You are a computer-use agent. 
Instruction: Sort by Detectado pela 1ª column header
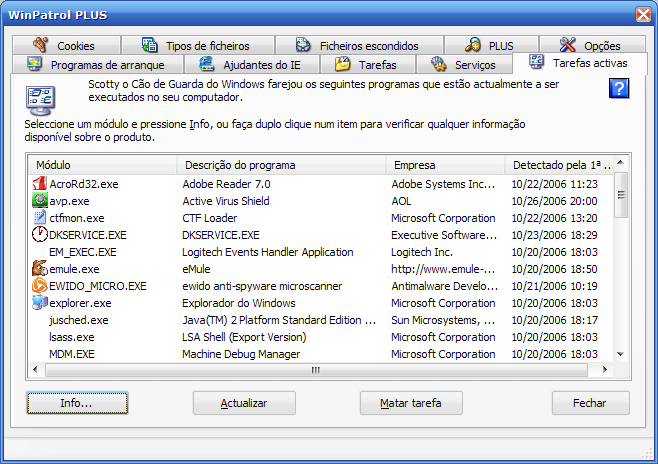pos(560,165)
